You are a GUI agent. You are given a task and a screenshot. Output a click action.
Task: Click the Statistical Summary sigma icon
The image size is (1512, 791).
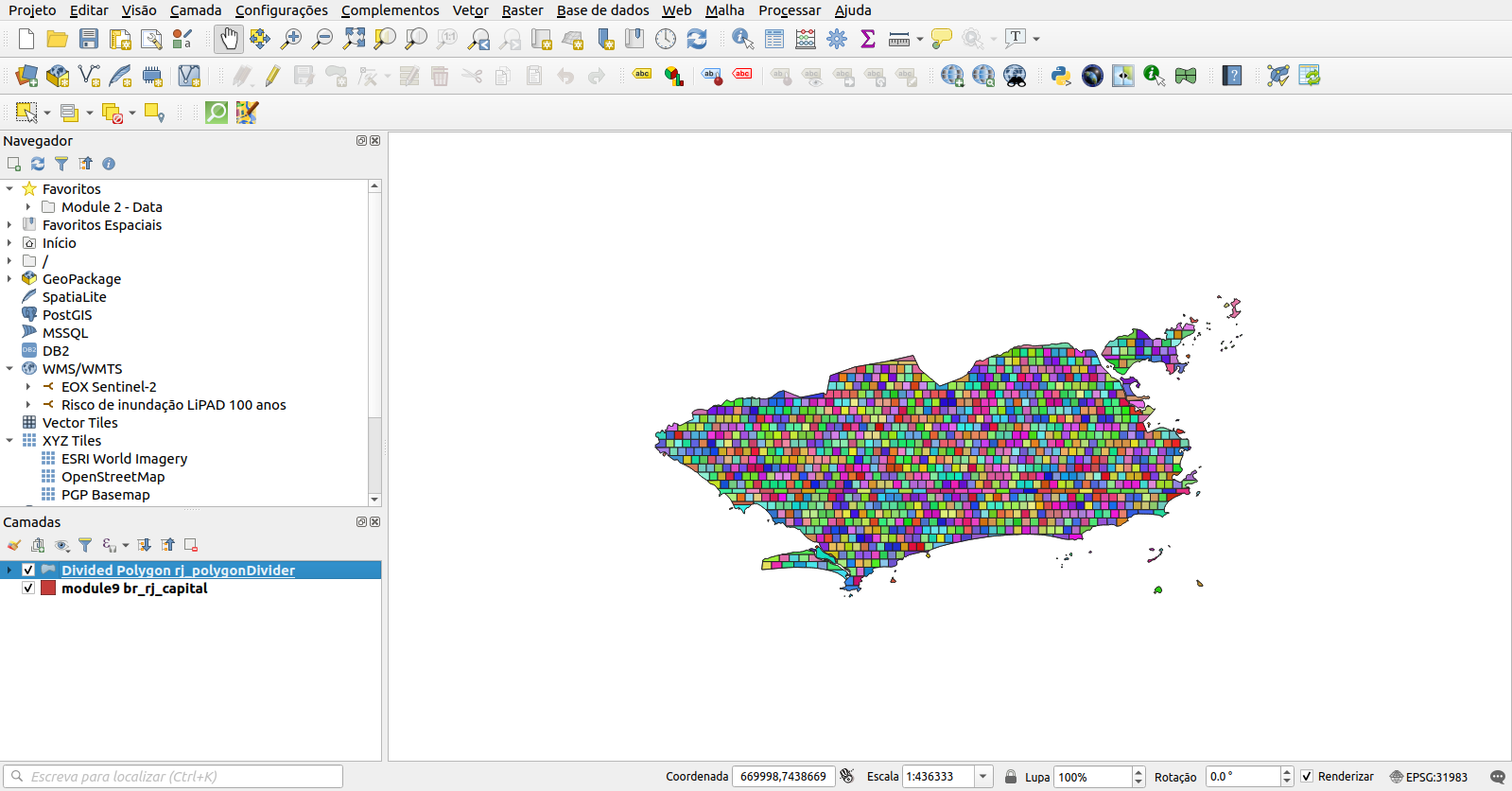[868, 39]
